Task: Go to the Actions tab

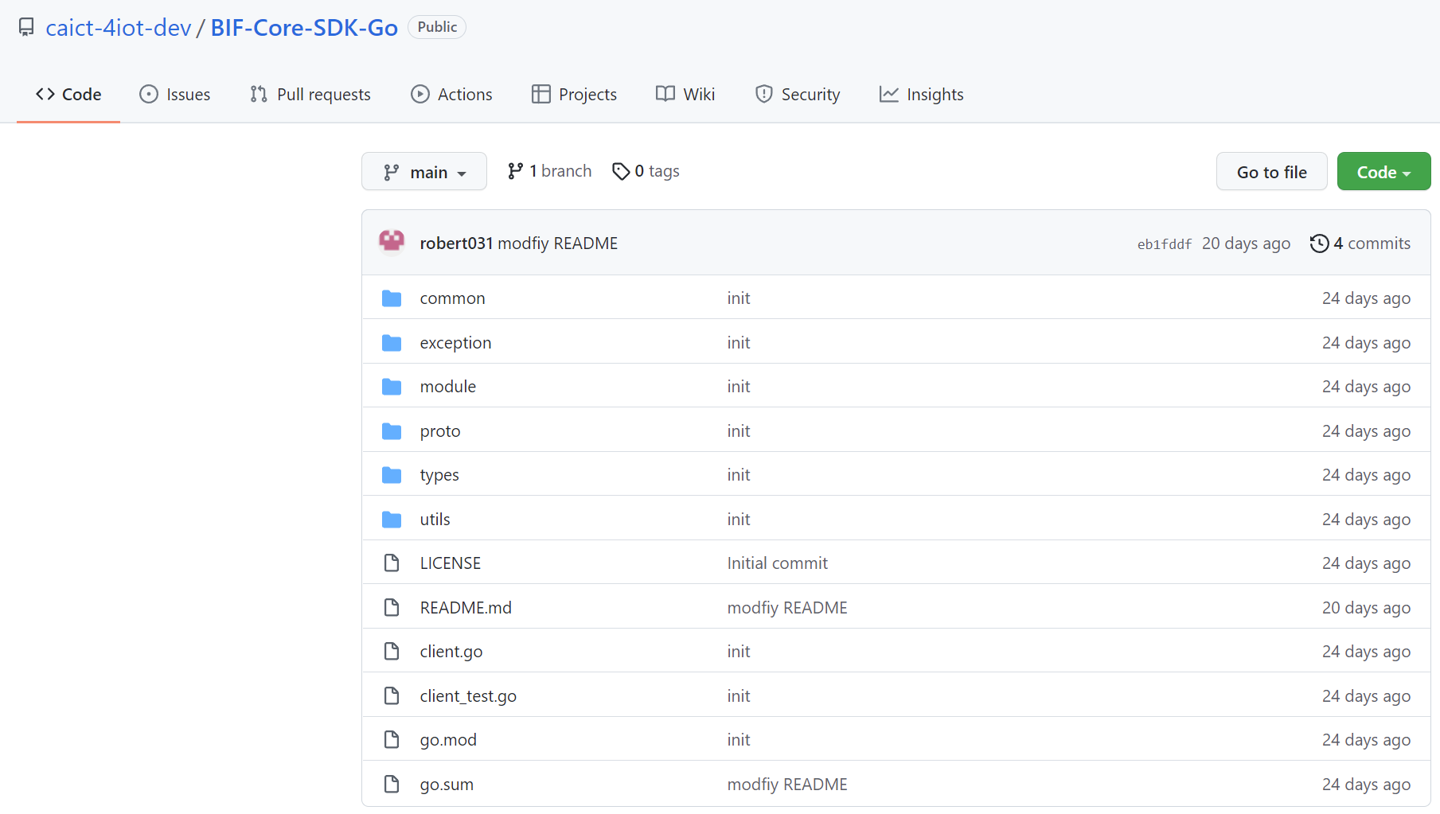Action: (x=452, y=94)
